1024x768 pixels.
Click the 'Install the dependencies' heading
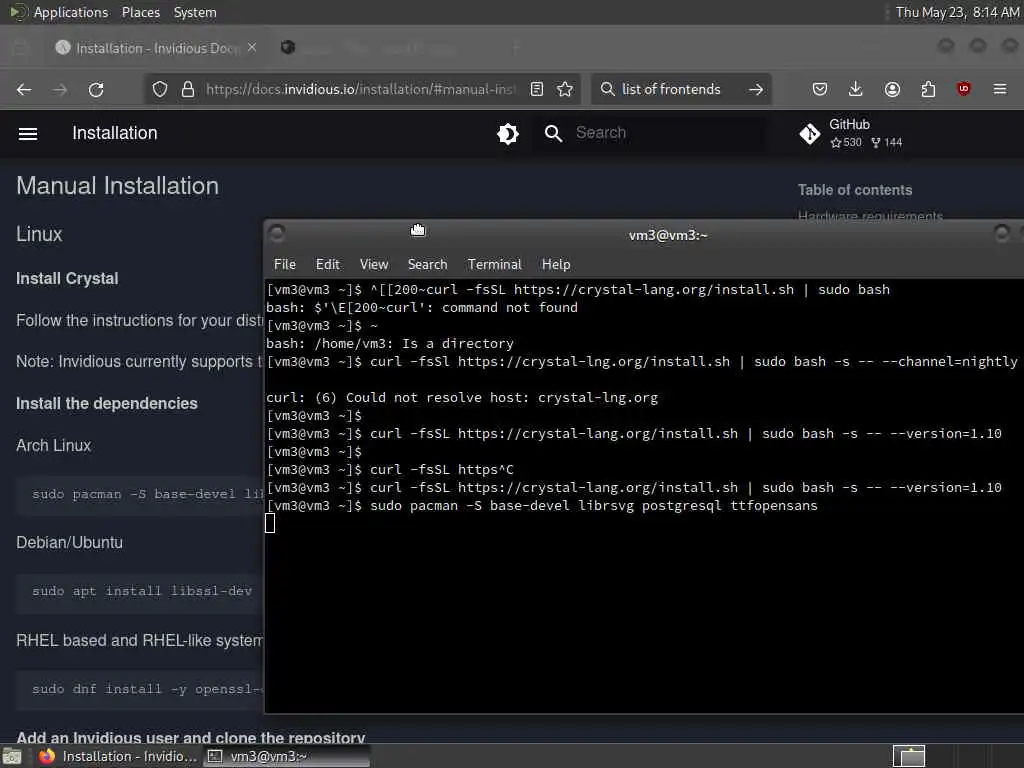pyautogui.click(x=106, y=404)
